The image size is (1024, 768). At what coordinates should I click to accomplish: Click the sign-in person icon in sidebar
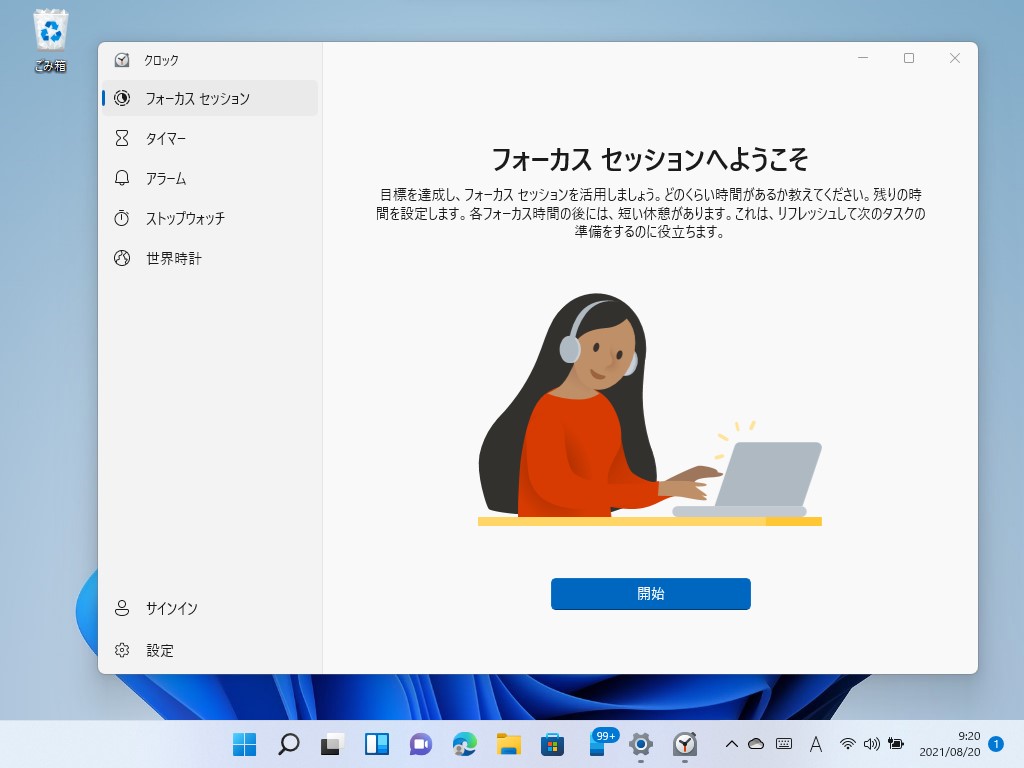coord(122,608)
